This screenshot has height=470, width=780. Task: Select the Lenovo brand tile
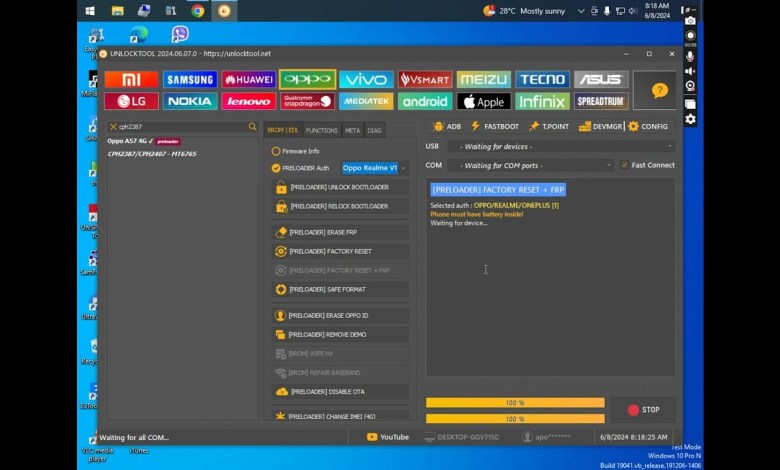tap(249, 101)
